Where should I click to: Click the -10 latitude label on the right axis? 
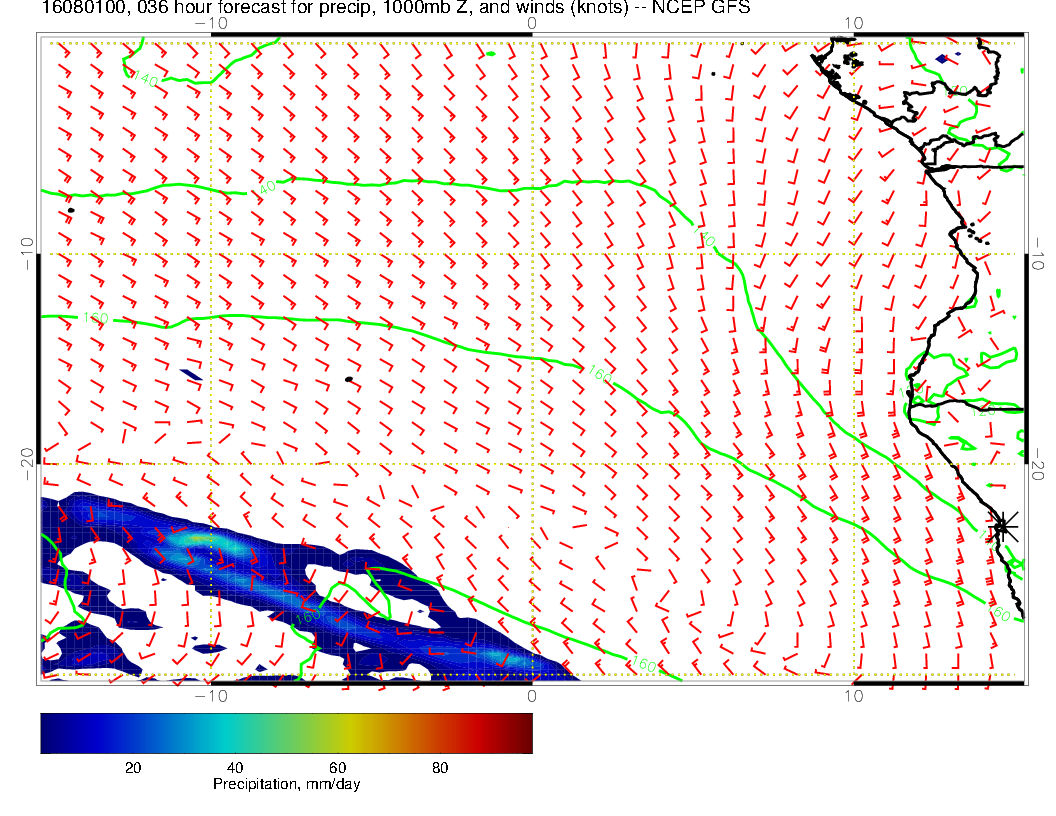coord(1040,253)
